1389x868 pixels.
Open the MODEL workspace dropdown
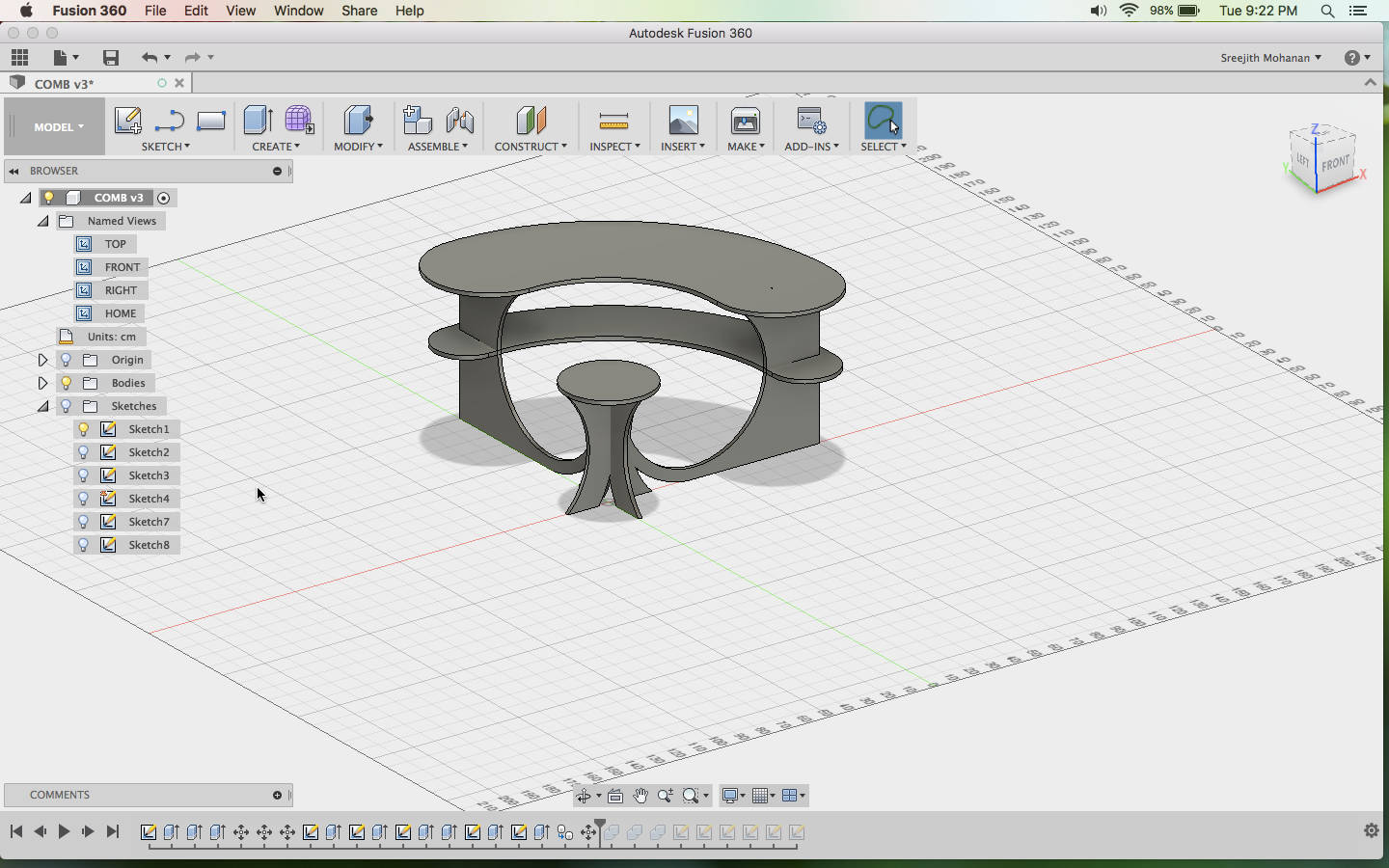(x=58, y=127)
